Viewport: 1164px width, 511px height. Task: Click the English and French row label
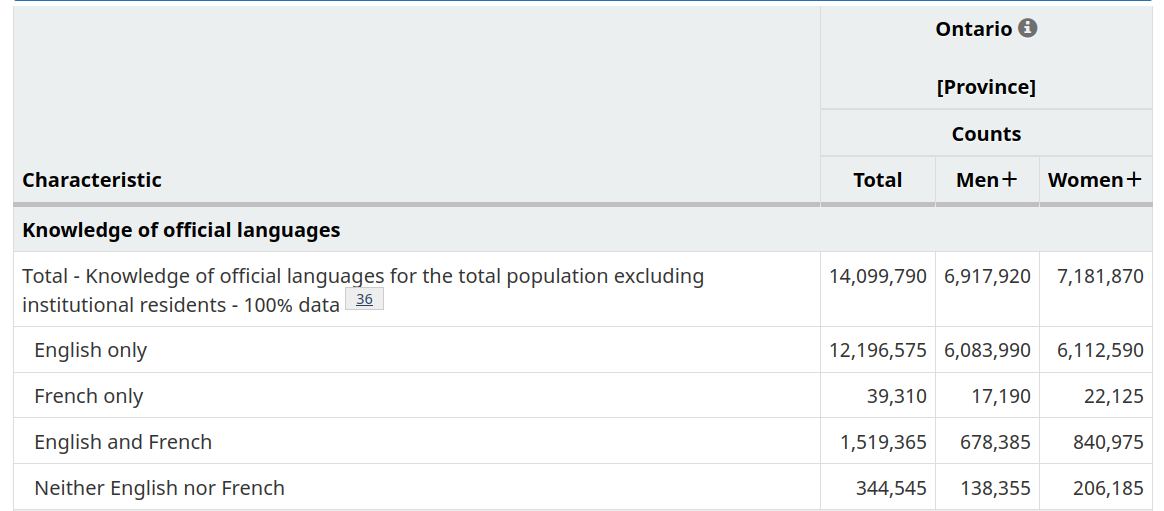pyautogui.click(x=123, y=442)
